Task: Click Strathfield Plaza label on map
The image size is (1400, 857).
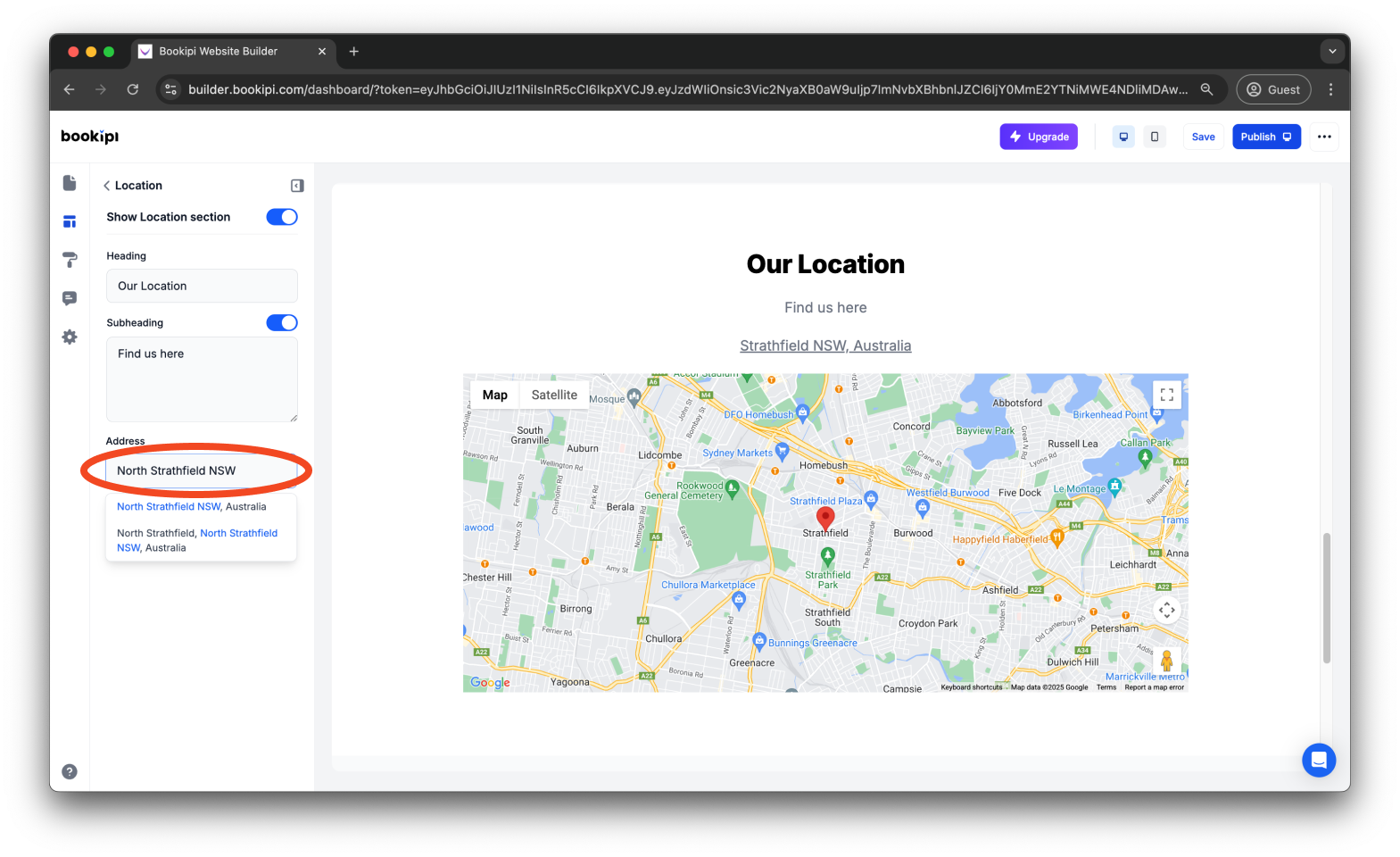Action: coord(826,501)
